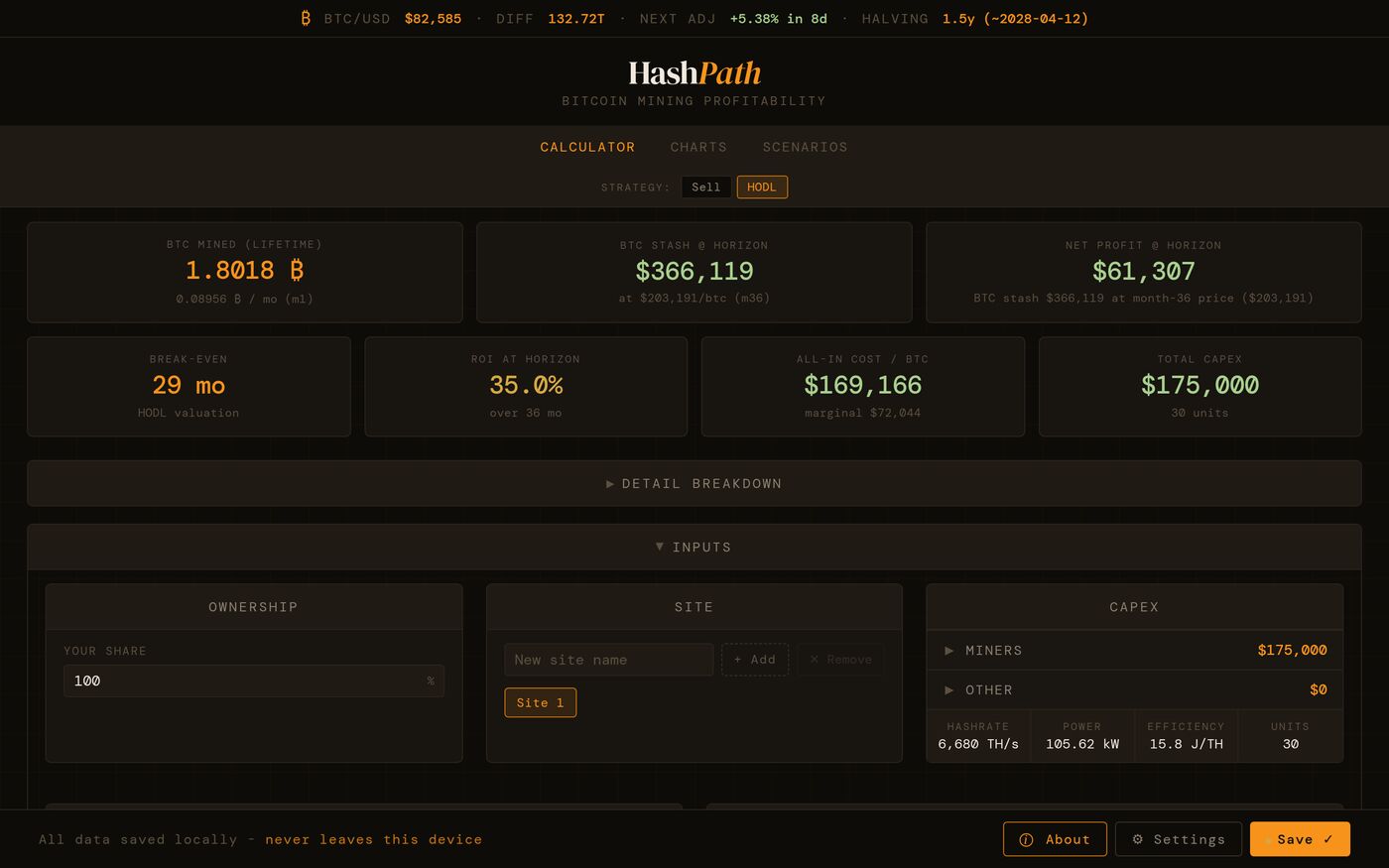Expand the Miners capex row
The width and height of the screenshot is (1389, 868).
coord(1134,650)
